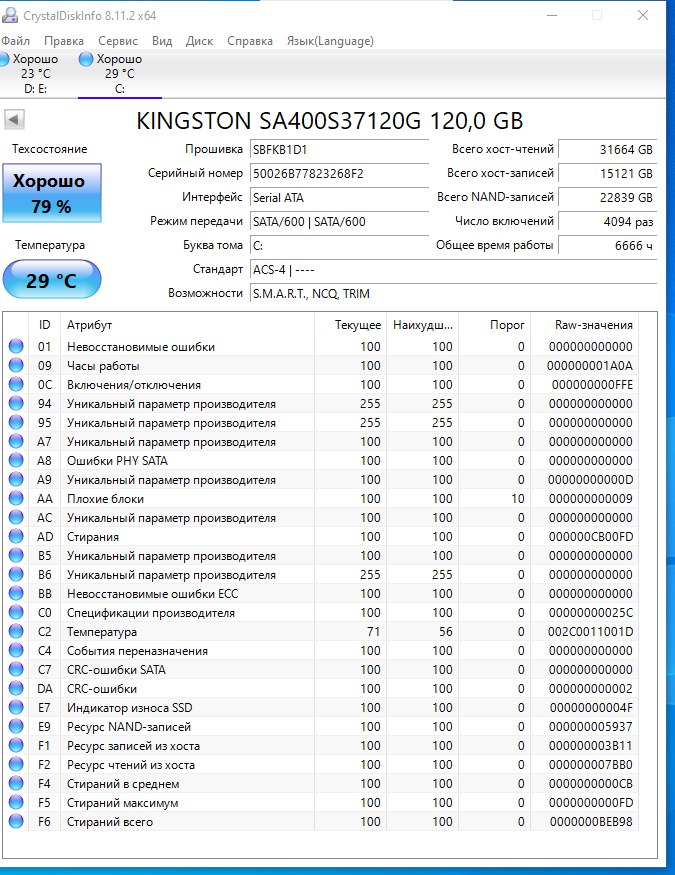Viewport: 675px width, 875px height.
Task: Click status circle for attribute B6
Action: tap(16, 574)
